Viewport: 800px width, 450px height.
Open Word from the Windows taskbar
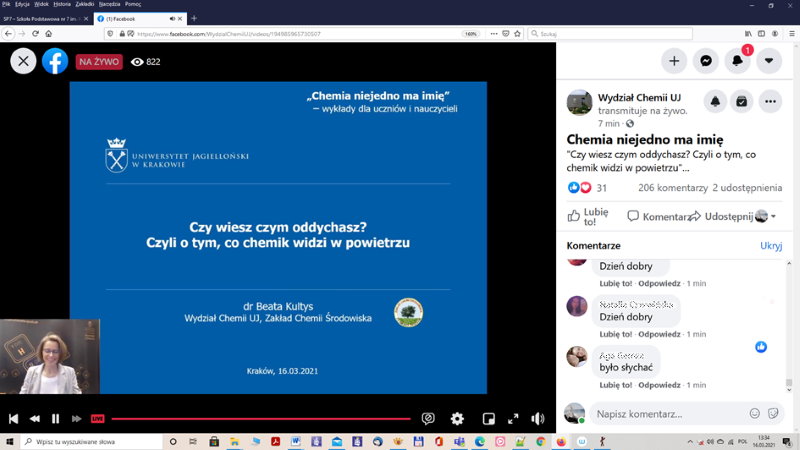[295, 441]
